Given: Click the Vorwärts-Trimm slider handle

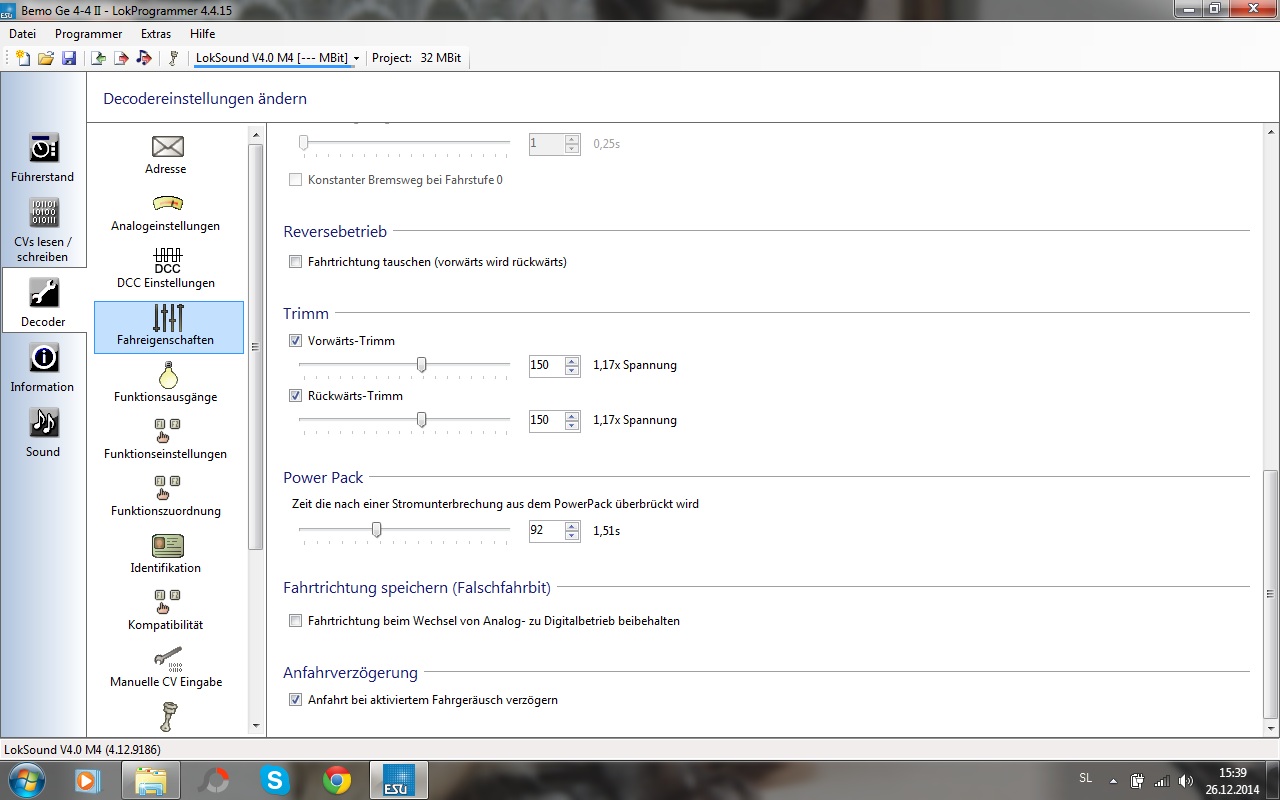Looking at the screenshot, I should [422, 365].
